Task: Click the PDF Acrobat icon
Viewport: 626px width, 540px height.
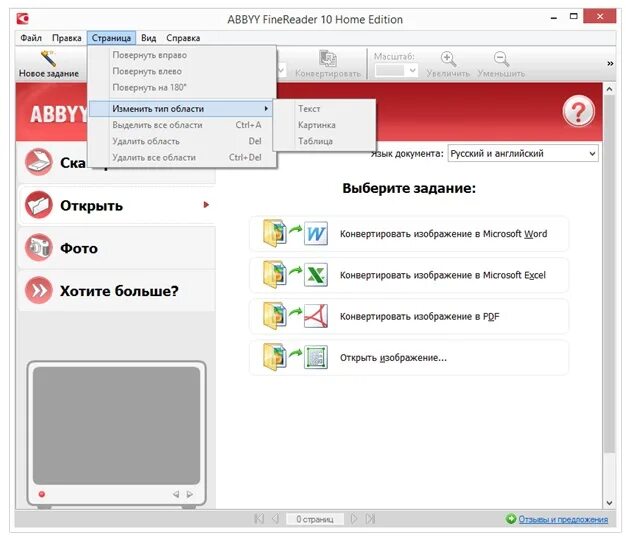Action: click(x=316, y=316)
